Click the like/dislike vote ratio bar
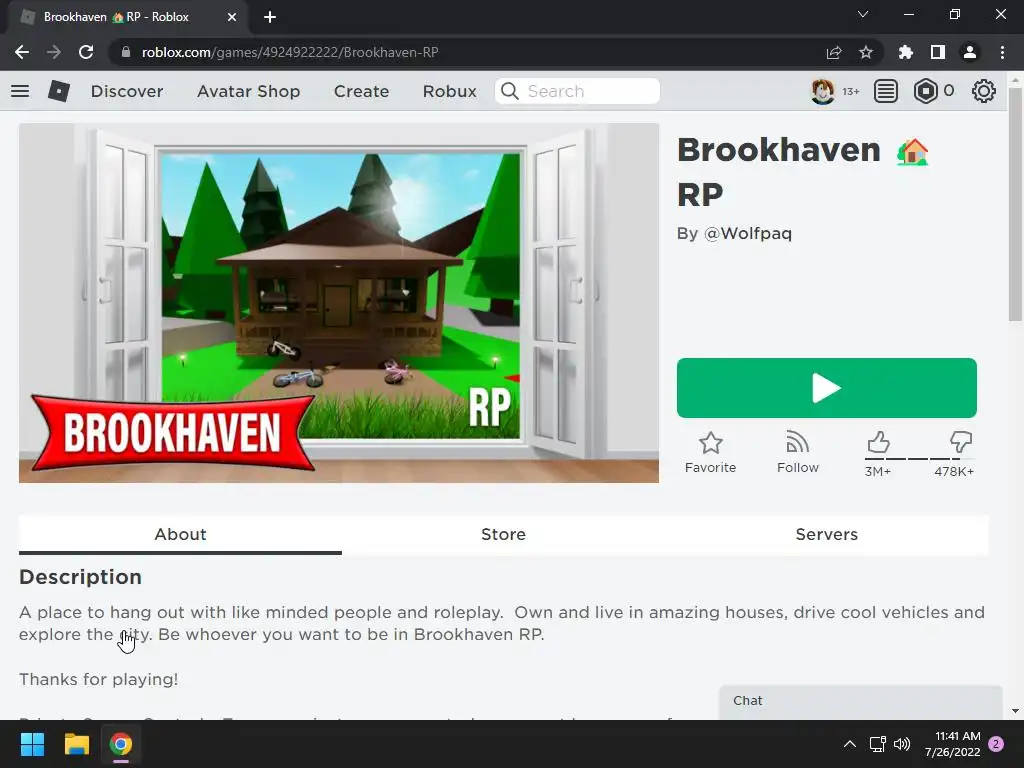 (x=921, y=459)
